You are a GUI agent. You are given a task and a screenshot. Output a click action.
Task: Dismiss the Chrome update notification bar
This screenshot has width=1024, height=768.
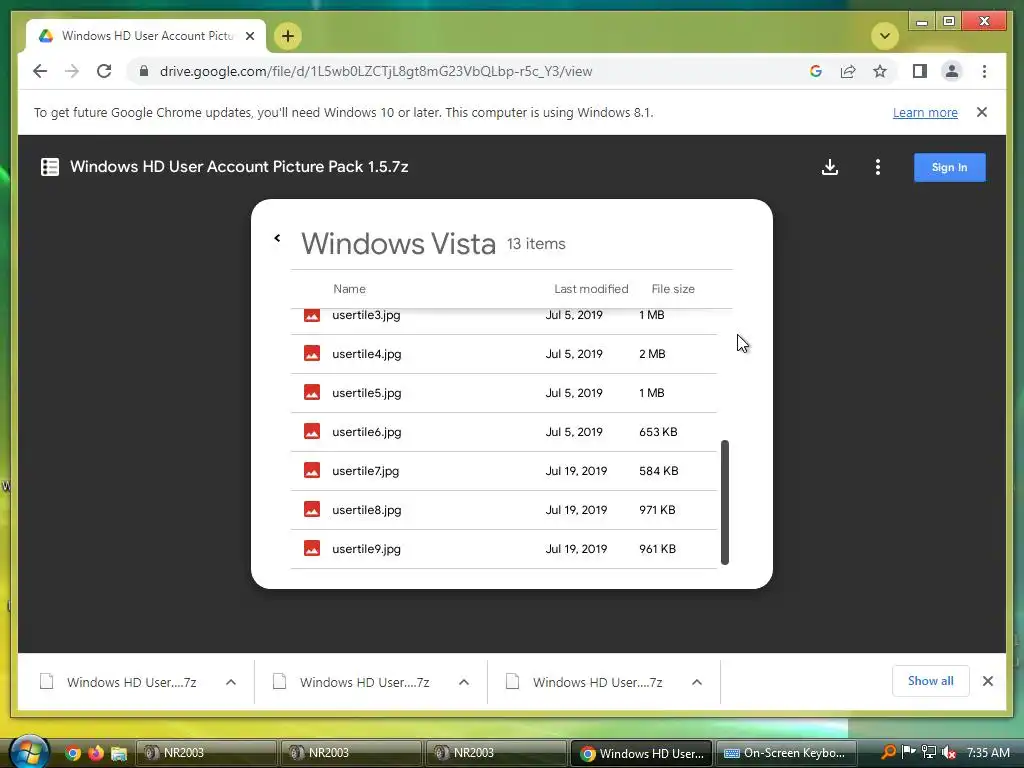click(x=982, y=112)
